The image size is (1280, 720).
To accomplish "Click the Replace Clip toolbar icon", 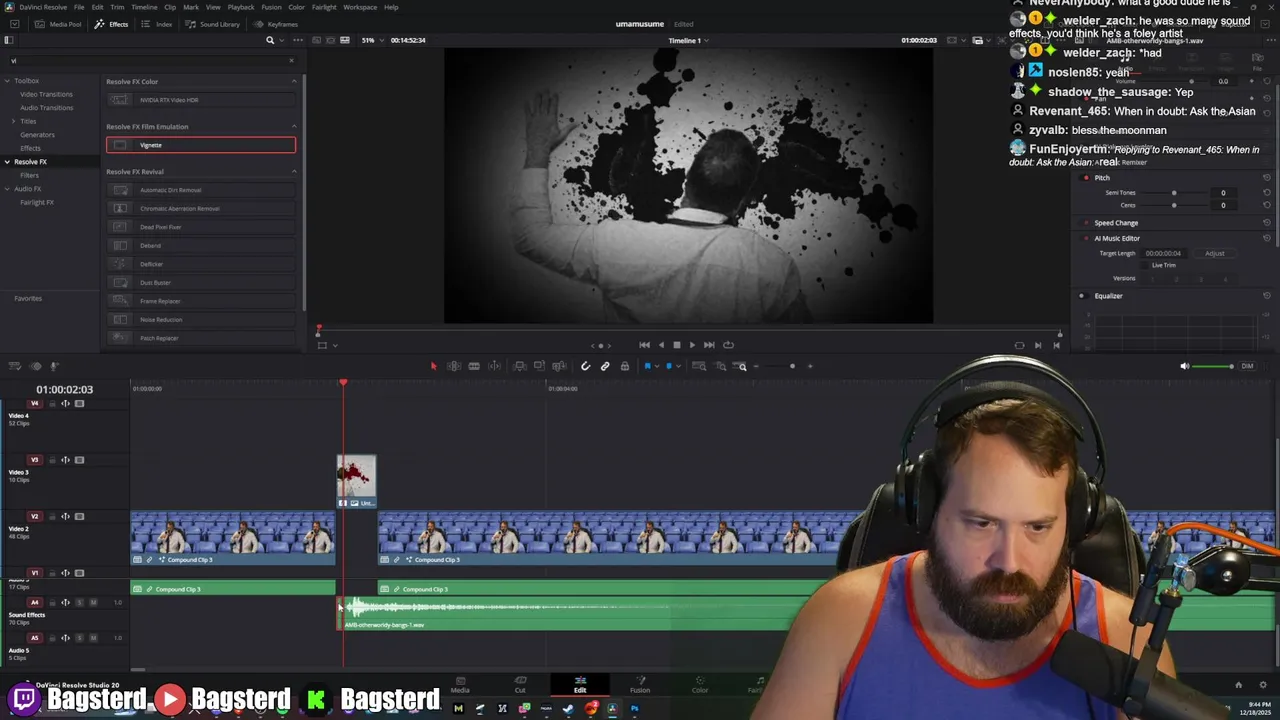I will point(559,366).
